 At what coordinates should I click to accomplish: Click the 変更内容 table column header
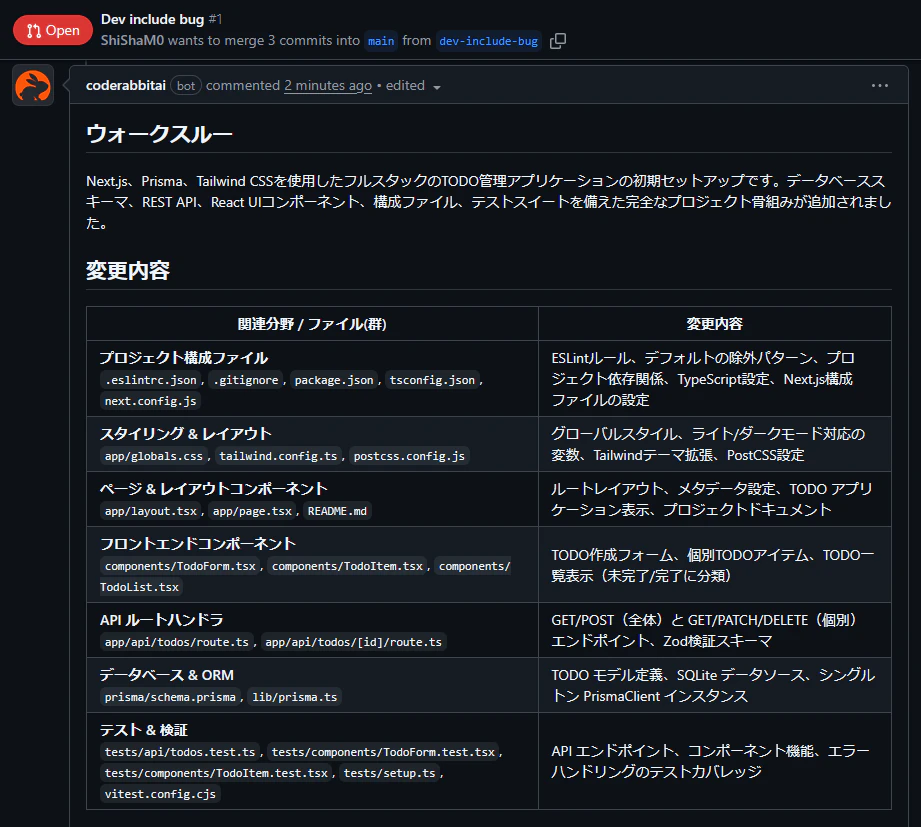714,324
